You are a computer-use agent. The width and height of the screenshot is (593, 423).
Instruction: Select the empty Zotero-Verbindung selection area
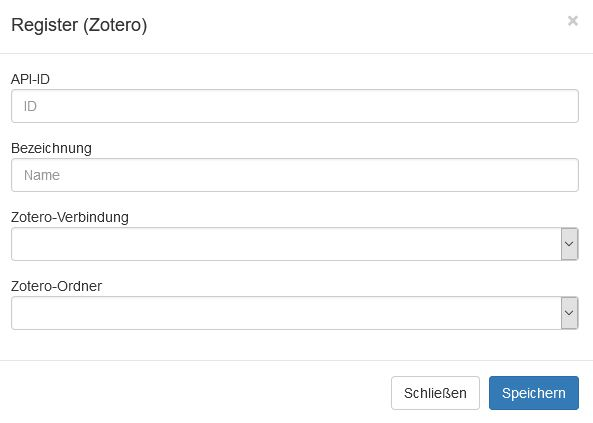click(286, 244)
